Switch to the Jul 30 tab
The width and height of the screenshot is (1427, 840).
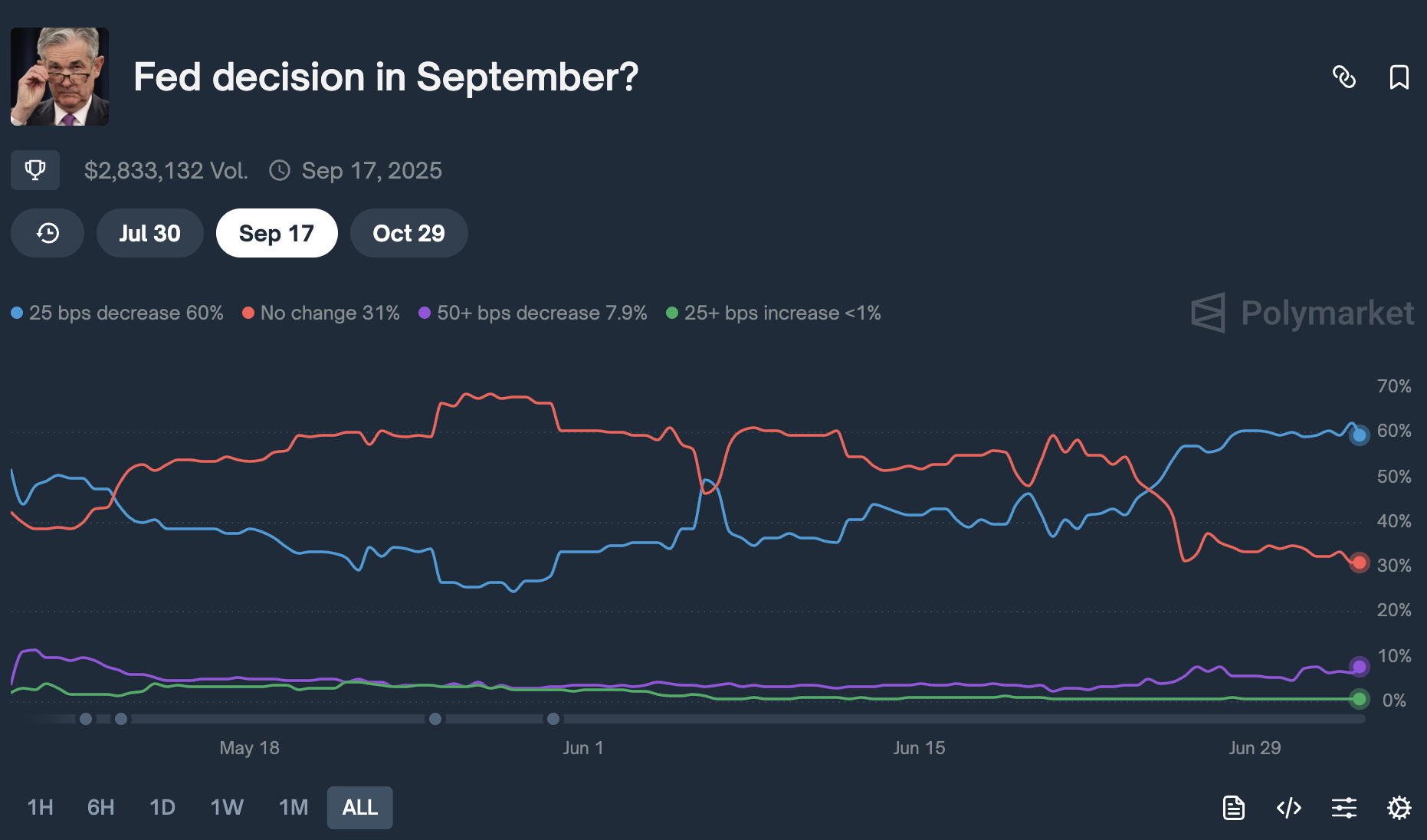click(x=149, y=232)
